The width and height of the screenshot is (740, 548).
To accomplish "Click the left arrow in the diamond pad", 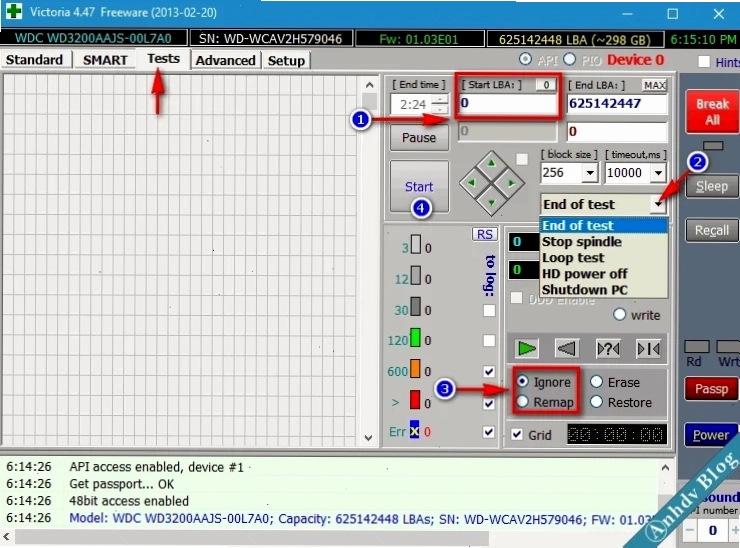I will [x=471, y=183].
